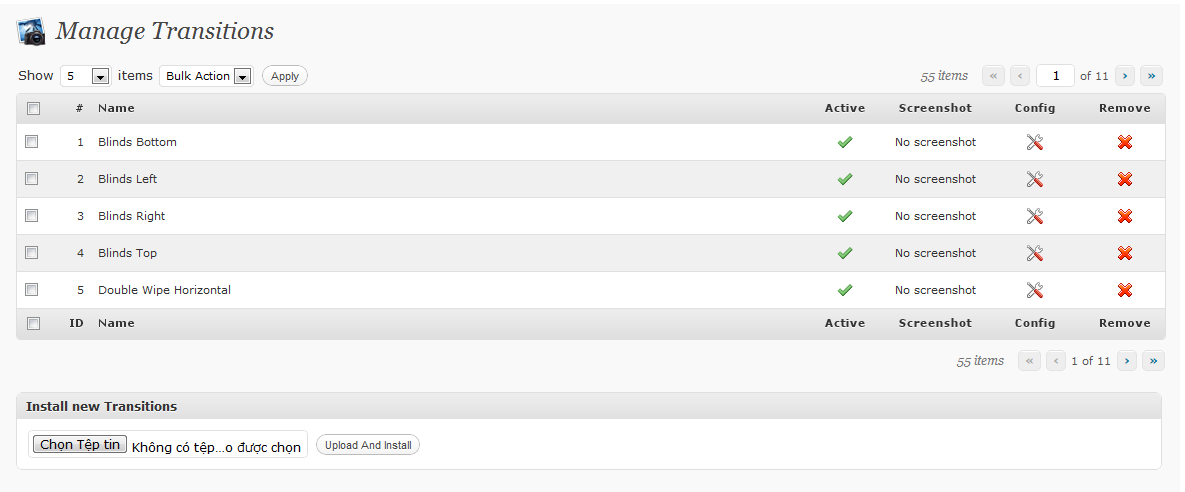This screenshot has height=492, width=1185.
Task: Click the config wrench for Blinds Right
Action: [x=1035, y=216]
